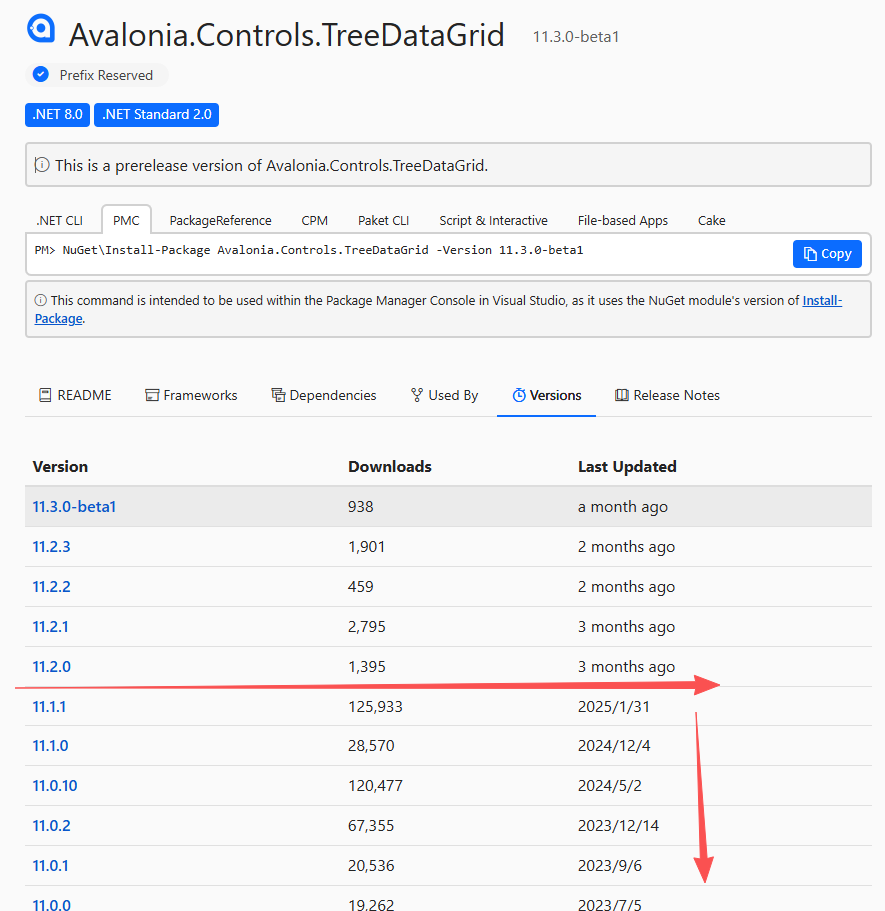
Task: Select the PackageReference tab
Action: click(x=220, y=220)
